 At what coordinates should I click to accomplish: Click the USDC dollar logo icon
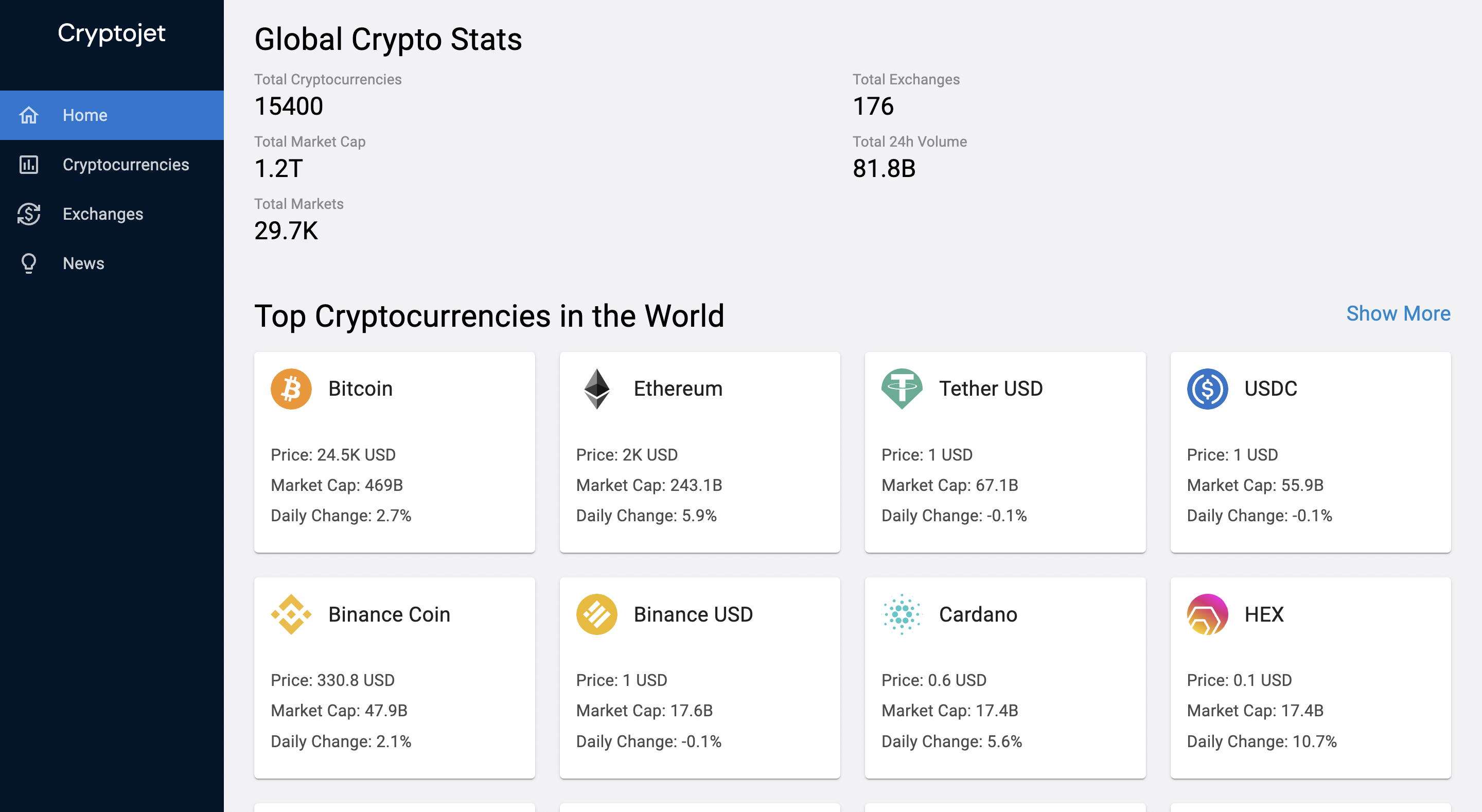1207,389
